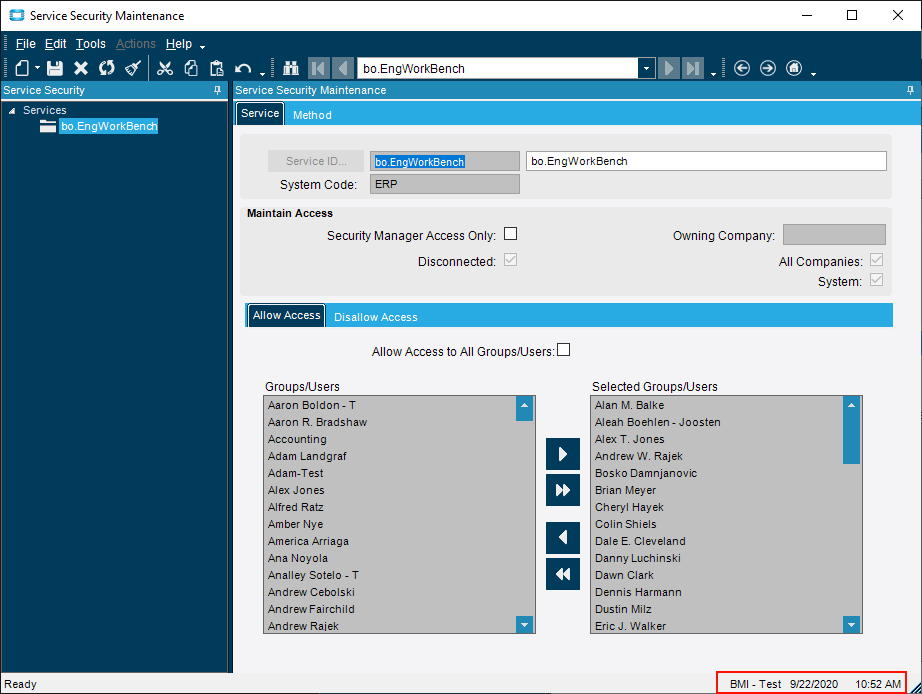Click the Delete X toolbar icon

(81, 68)
